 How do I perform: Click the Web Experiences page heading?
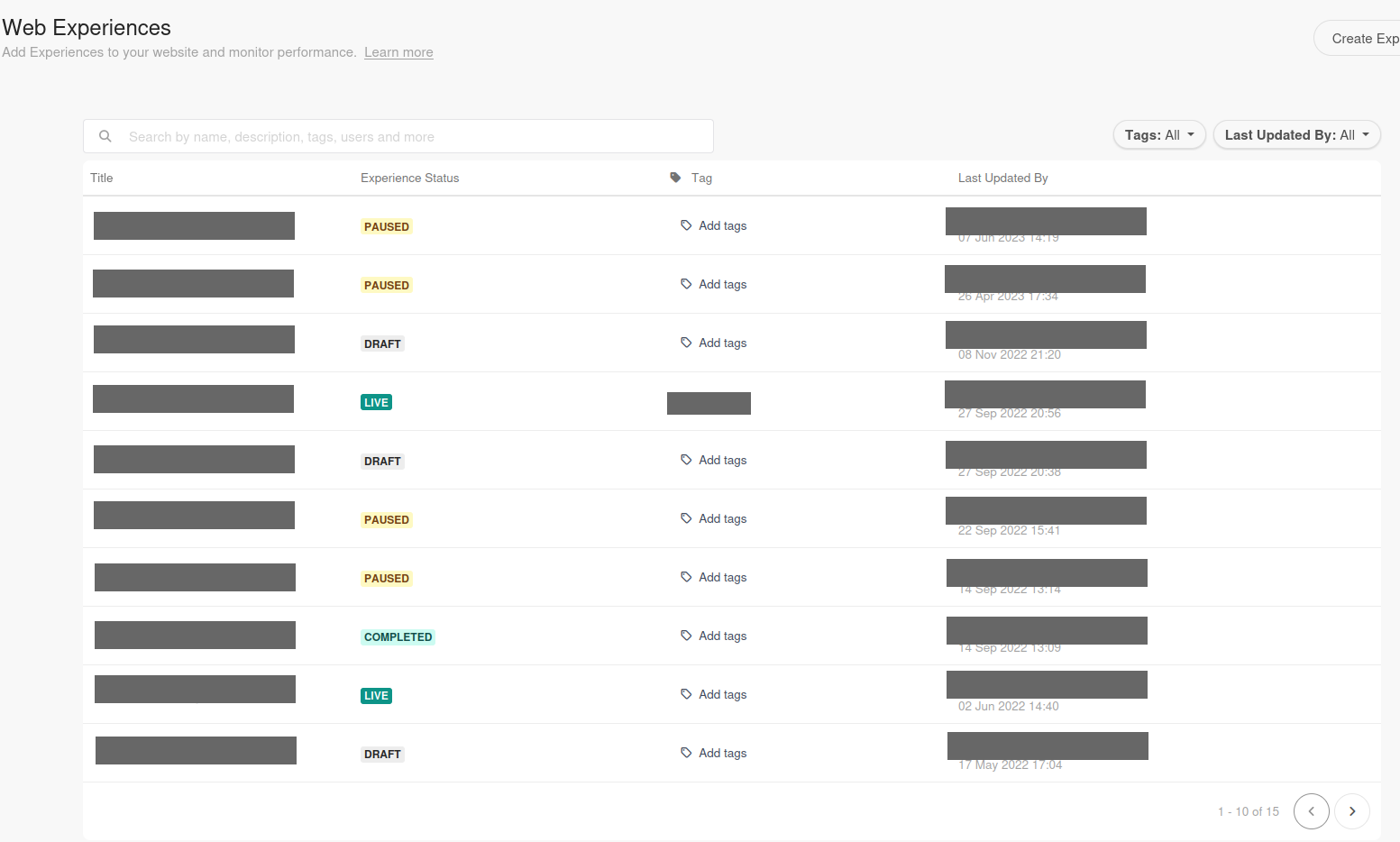point(87,28)
